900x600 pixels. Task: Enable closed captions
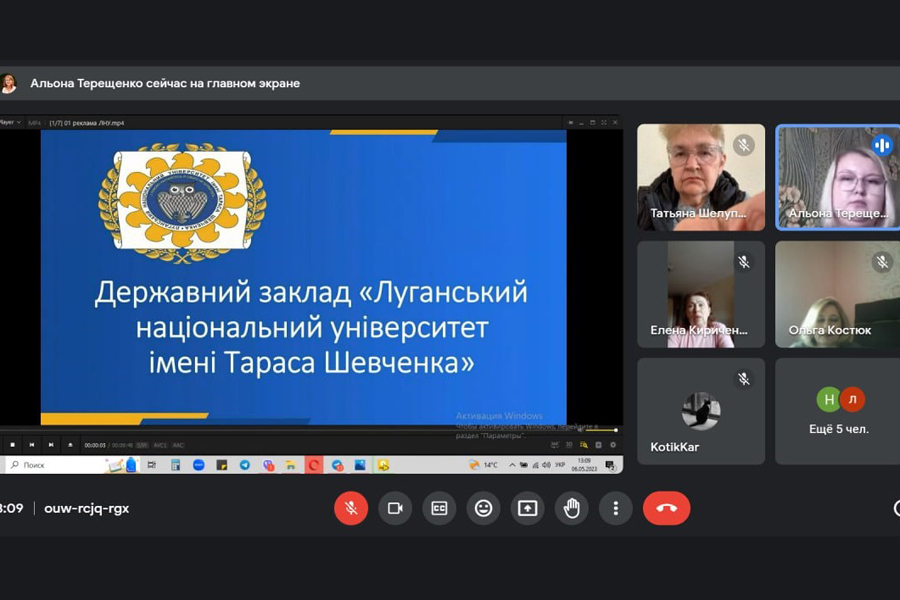click(439, 508)
